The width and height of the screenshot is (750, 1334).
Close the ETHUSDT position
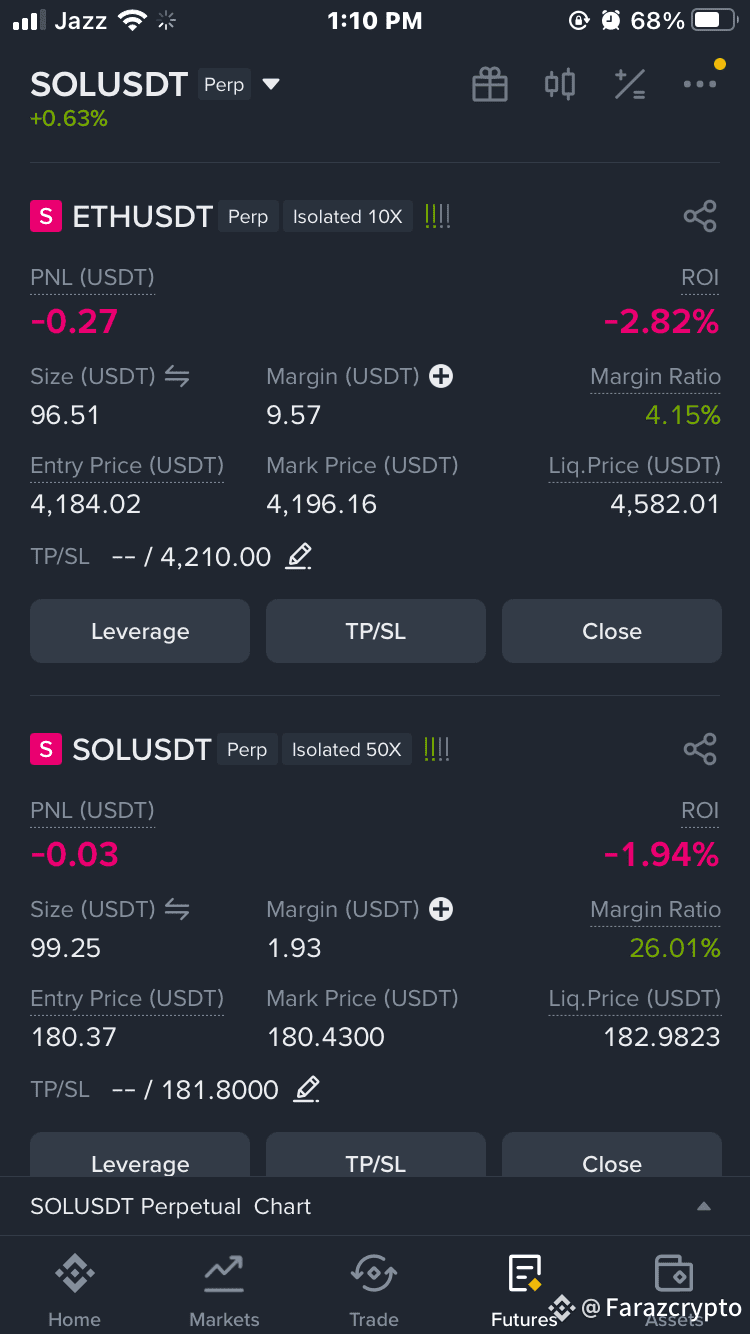(612, 631)
